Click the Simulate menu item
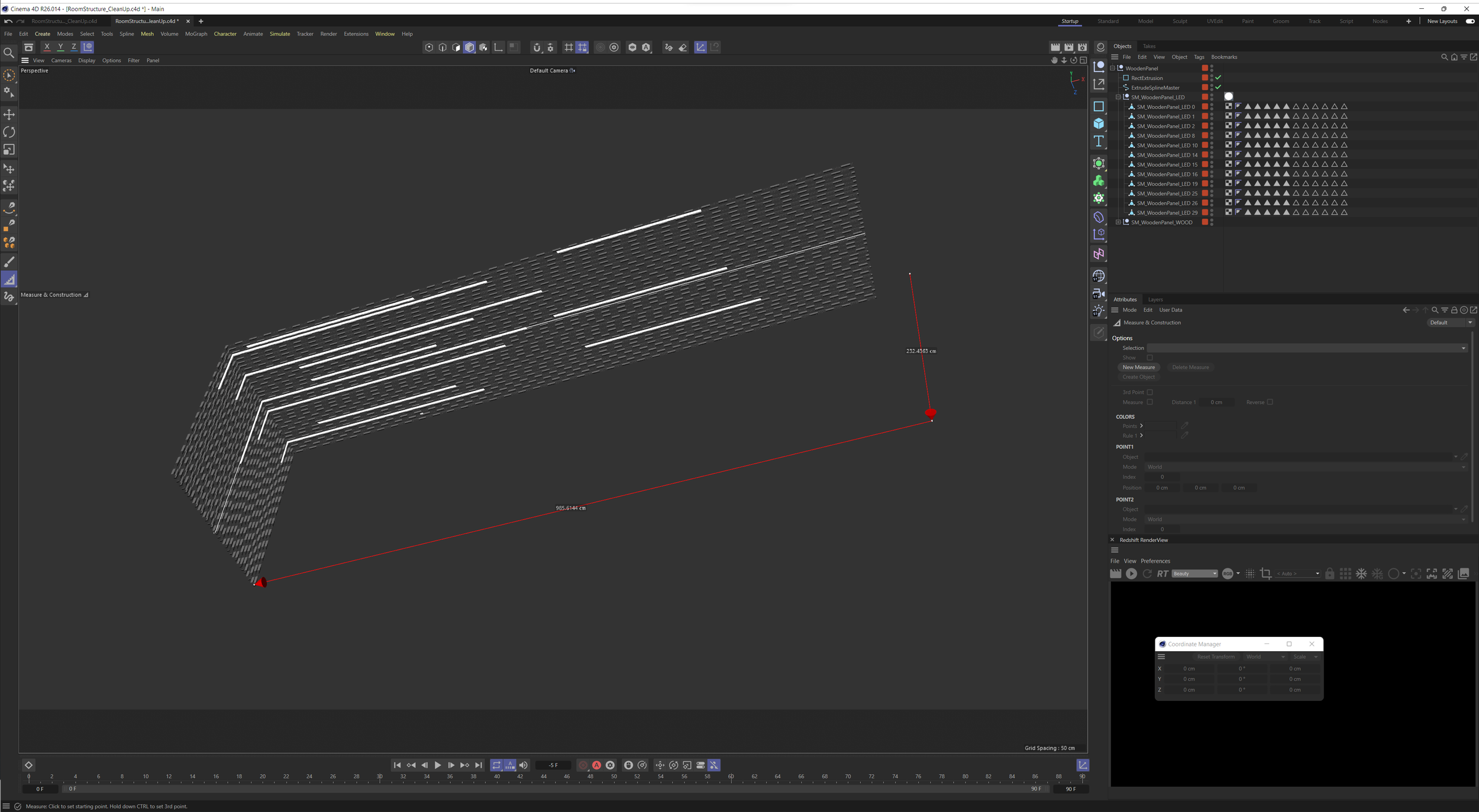The width and height of the screenshot is (1479, 812). point(280,34)
